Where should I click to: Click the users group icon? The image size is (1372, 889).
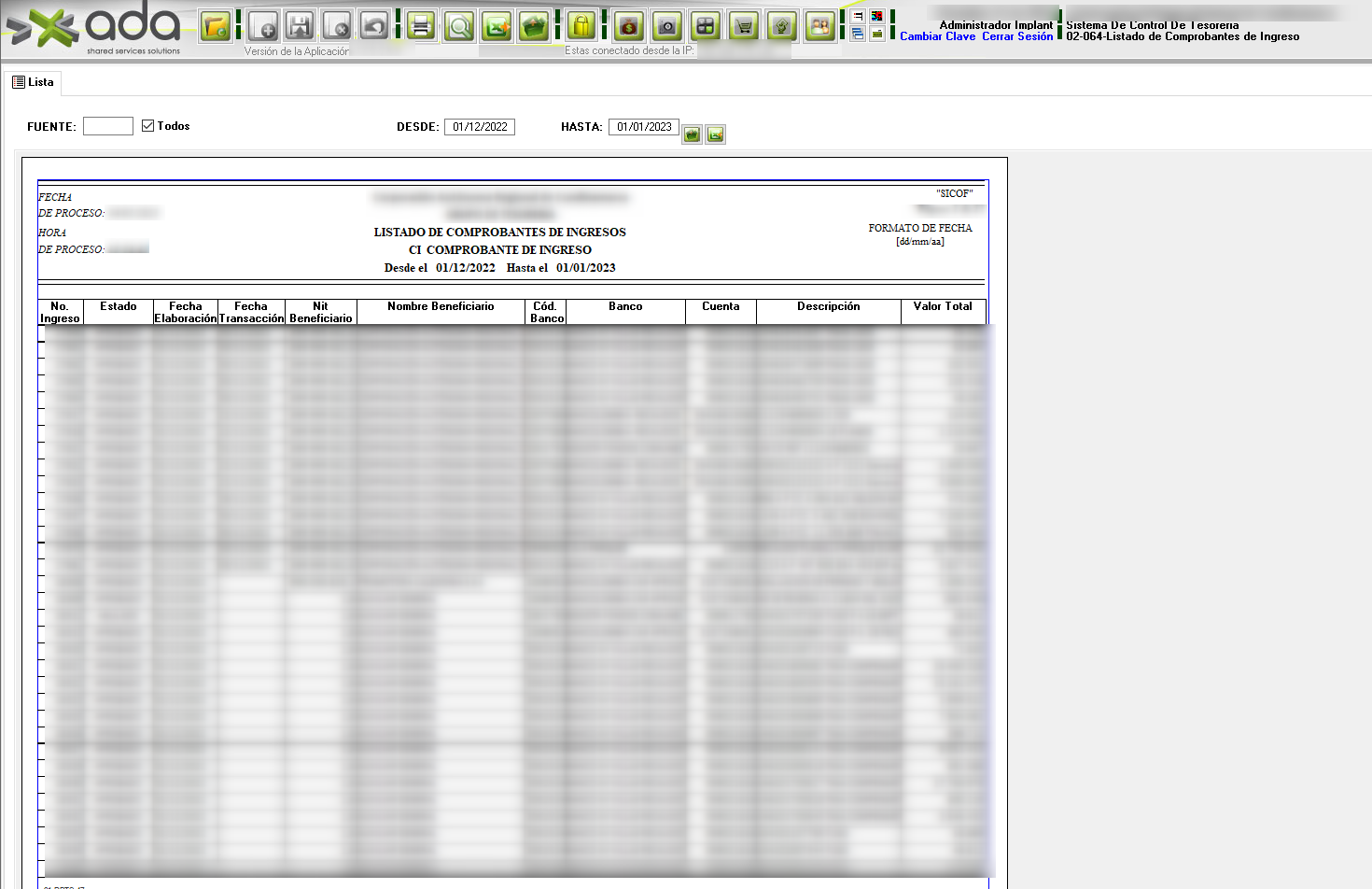[819, 26]
